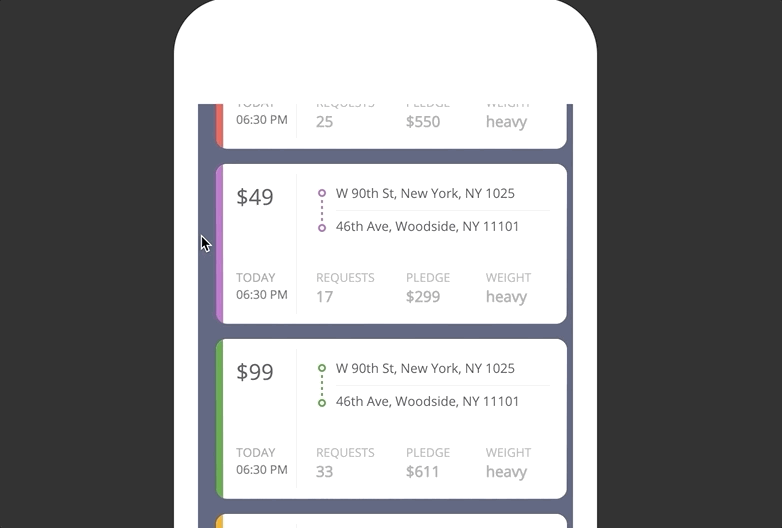Click the purple dotted route line
782x528 pixels.
[x=322, y=210]
